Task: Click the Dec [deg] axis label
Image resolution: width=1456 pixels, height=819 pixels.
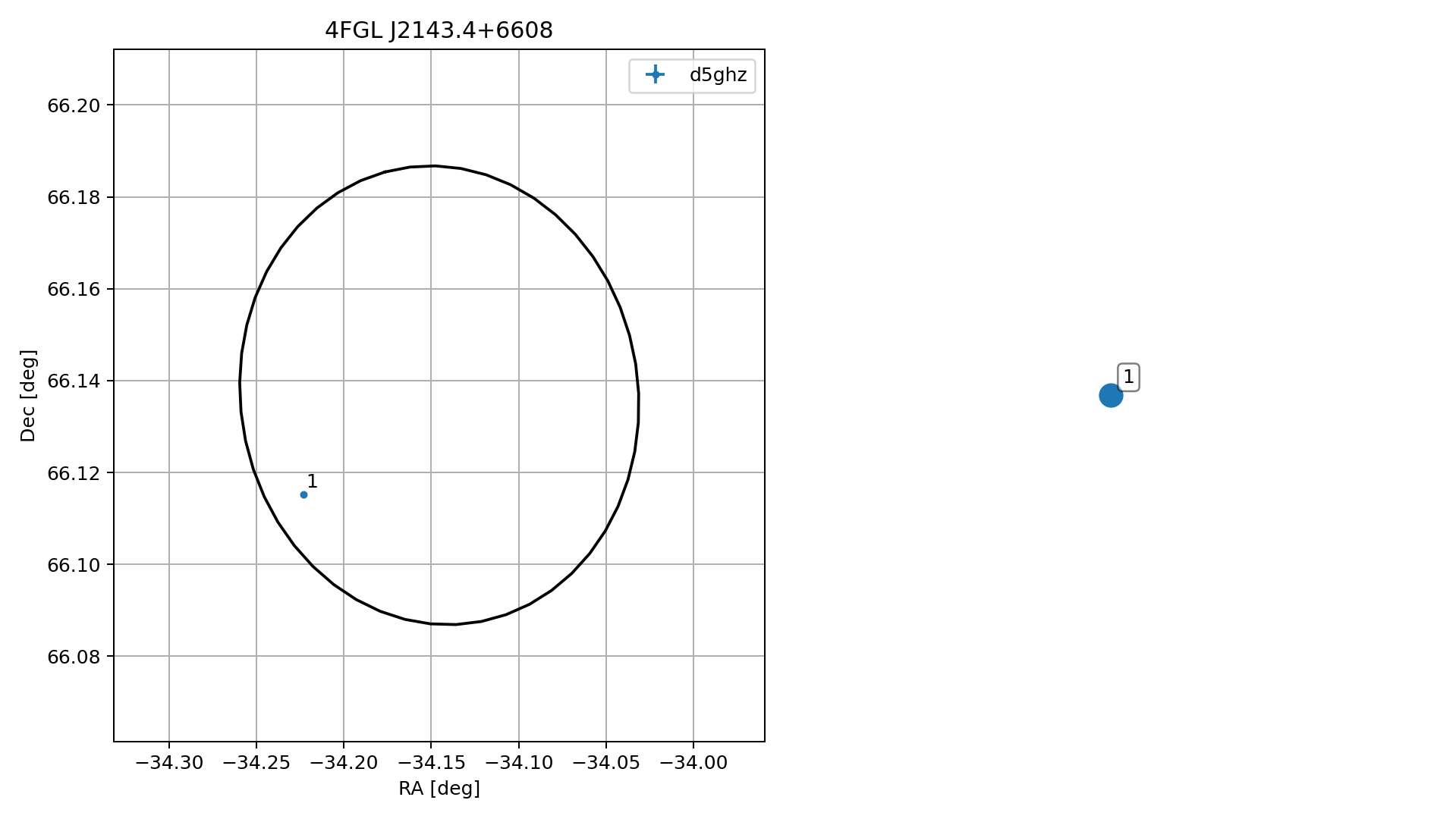Action: [x=28, y=395]
